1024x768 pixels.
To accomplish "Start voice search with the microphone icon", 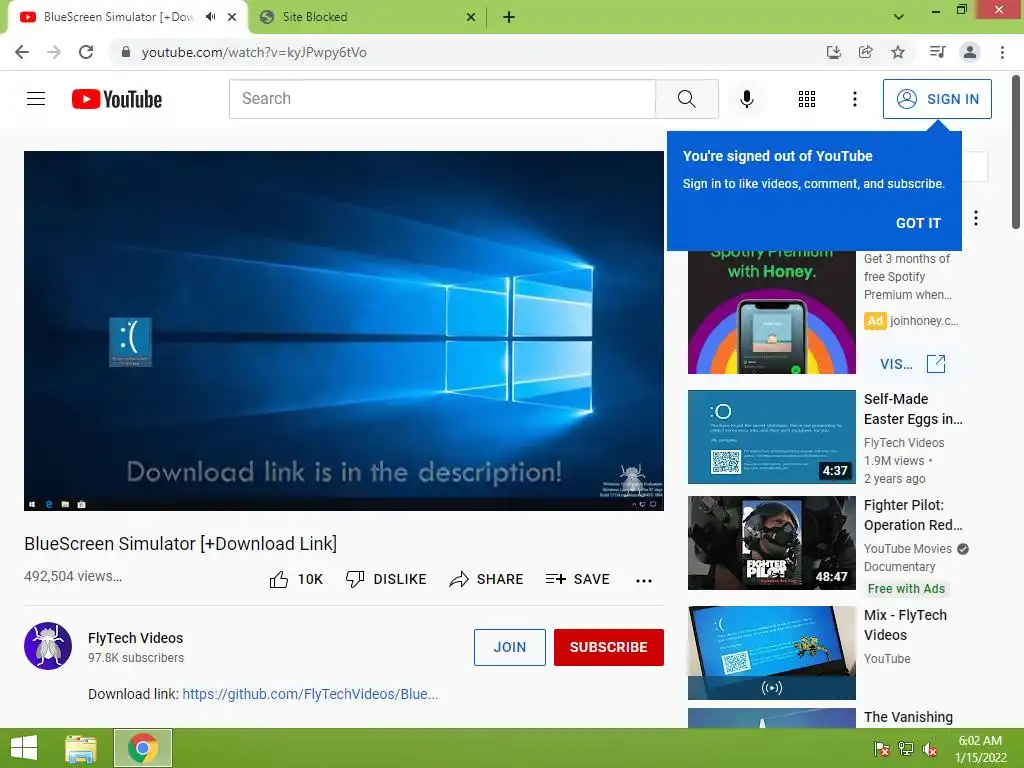I will 746,99.
